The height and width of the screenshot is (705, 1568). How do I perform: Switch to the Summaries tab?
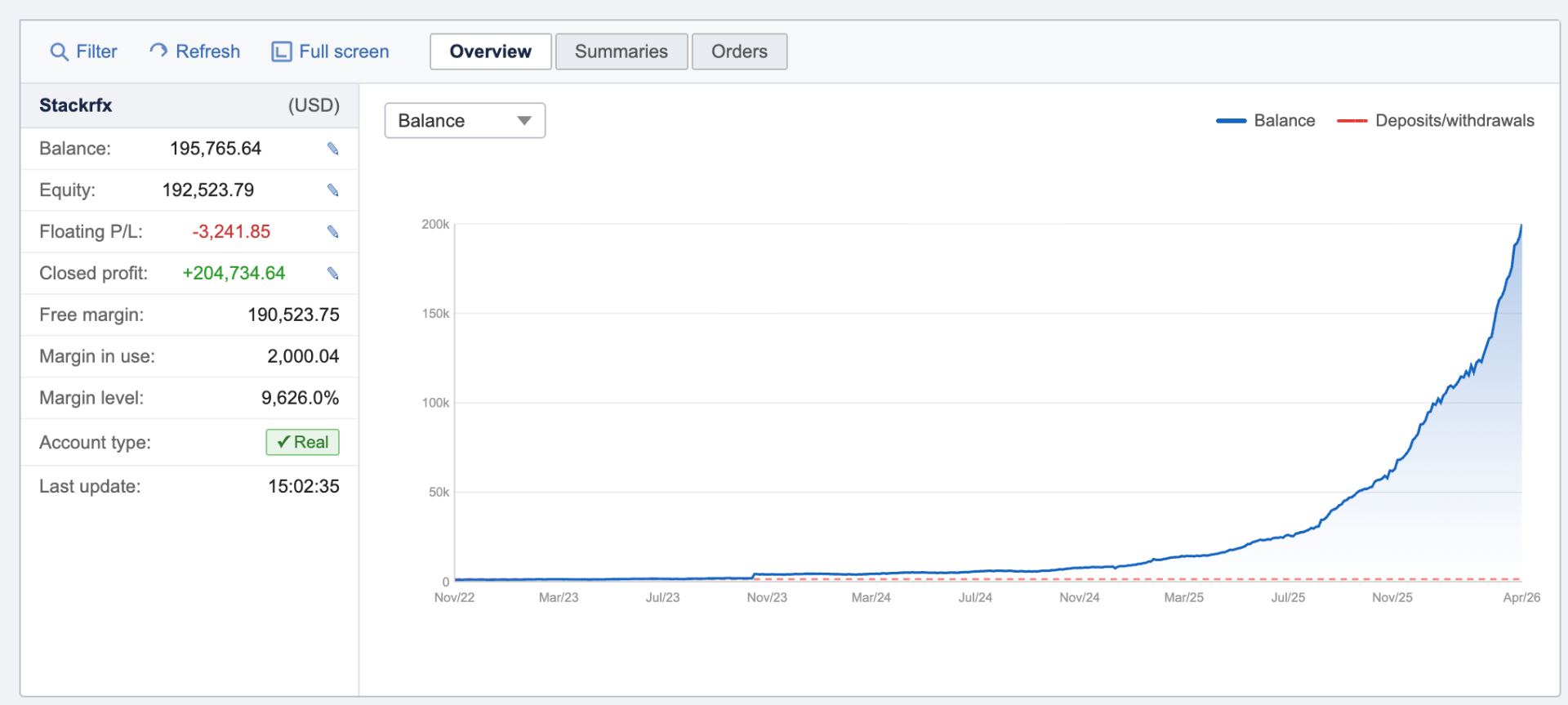click(621, 51)
